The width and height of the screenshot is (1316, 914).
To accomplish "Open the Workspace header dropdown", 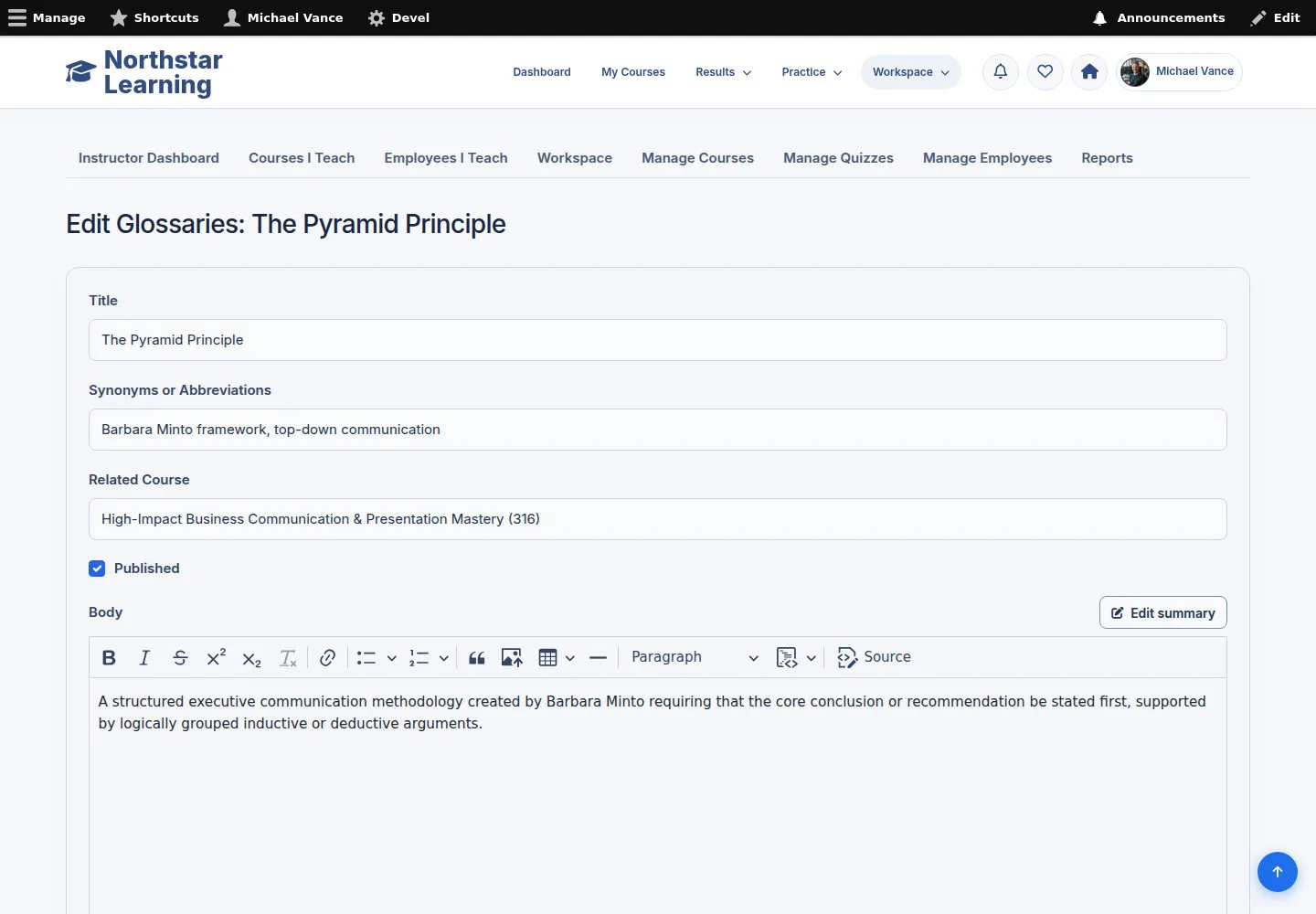I will click(910, 72).
